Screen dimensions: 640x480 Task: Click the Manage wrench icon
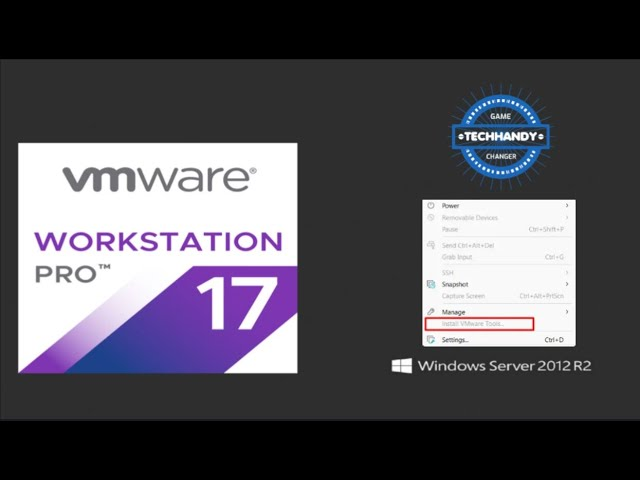coord(431,312)
